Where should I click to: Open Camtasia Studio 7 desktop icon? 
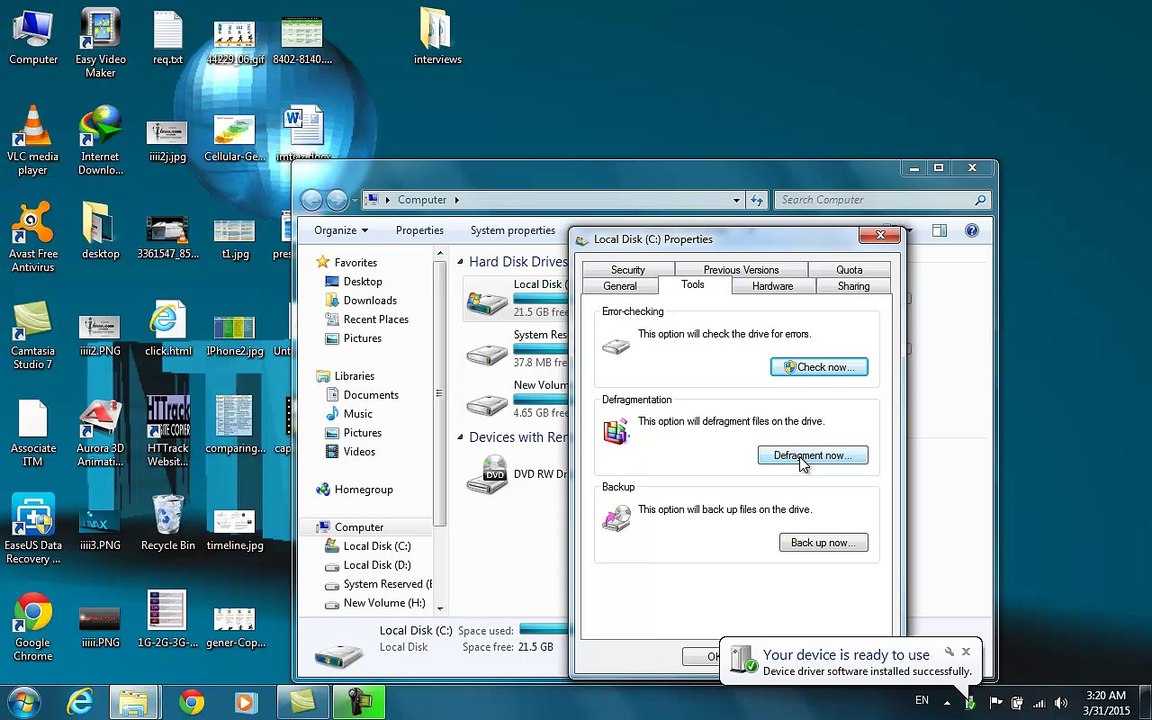click(33, 334)
